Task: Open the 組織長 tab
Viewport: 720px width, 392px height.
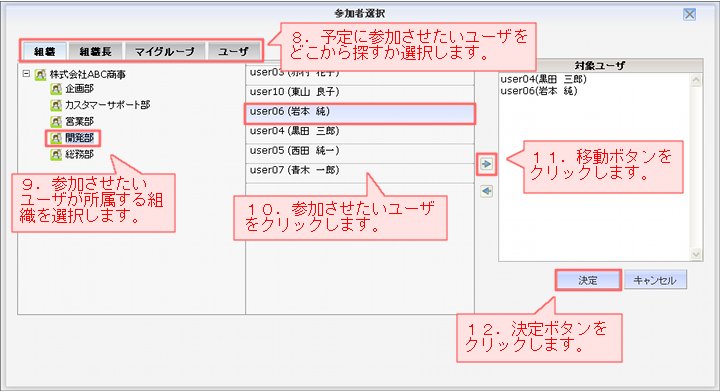Action: coord(96,51)
